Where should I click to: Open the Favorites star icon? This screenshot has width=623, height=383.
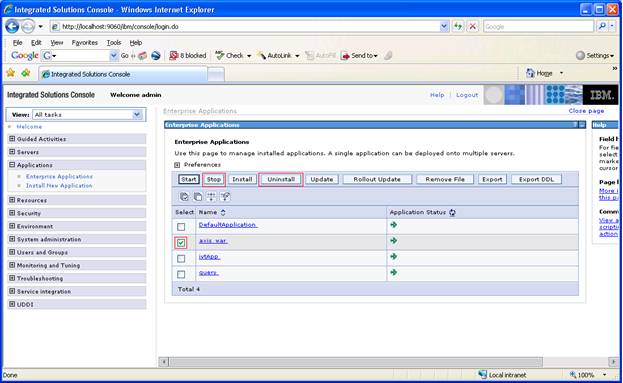(x=11, y=73)
